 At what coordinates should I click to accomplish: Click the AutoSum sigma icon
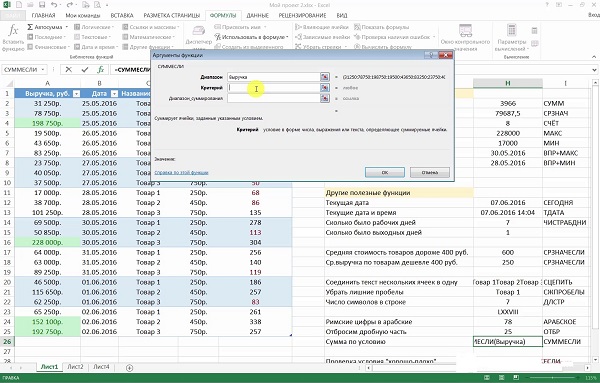(30, 27)
